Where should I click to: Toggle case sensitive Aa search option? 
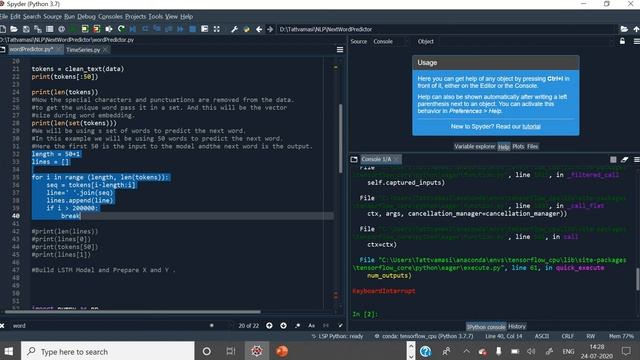pos(311,325)
